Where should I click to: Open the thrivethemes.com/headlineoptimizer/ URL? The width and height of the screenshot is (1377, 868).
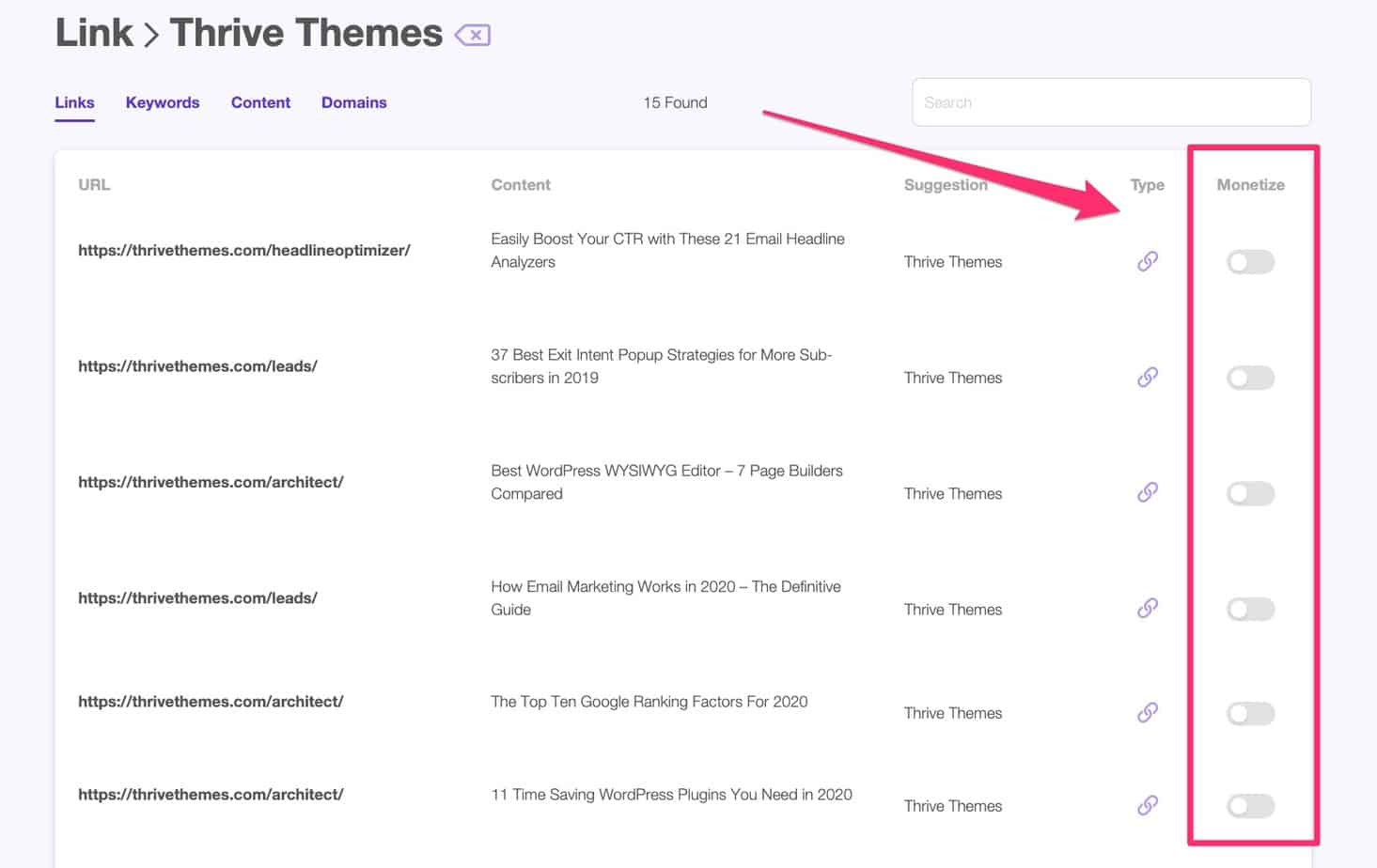click(x=243, y=250)
